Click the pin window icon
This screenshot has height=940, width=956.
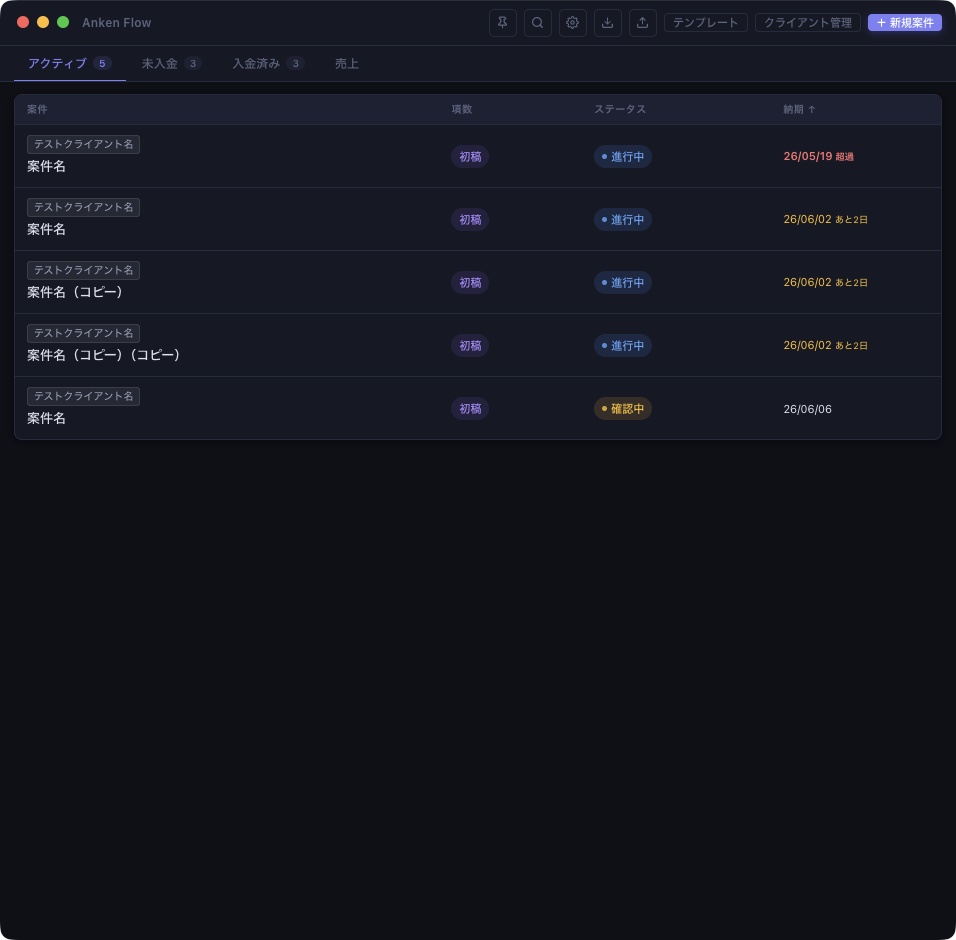[x=502, y=23]
